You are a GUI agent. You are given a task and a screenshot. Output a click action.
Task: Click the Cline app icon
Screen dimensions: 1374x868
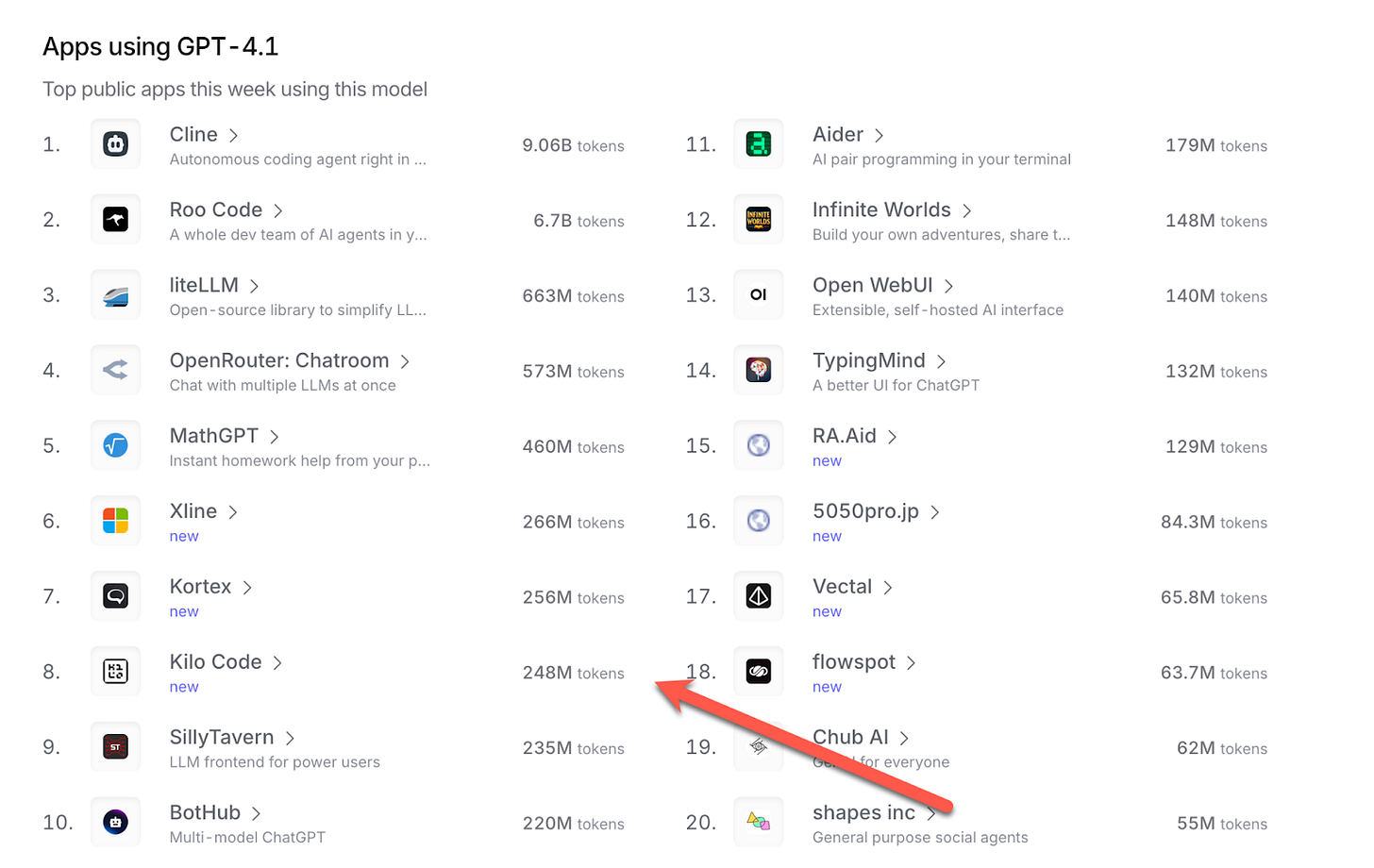coord(115,144)
